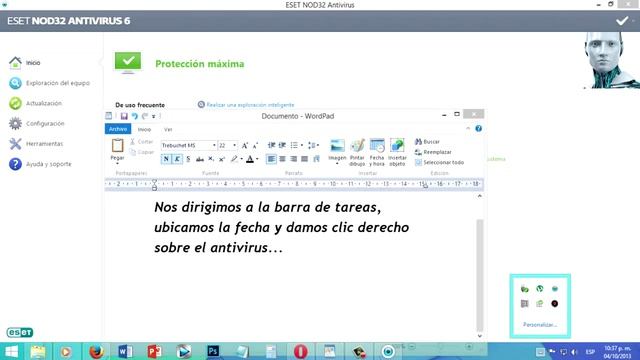Toggle superscript formatting in WordPad
The height and width of the screenshot is (360, 640).
pyautogui.click(x=222, y=159)
